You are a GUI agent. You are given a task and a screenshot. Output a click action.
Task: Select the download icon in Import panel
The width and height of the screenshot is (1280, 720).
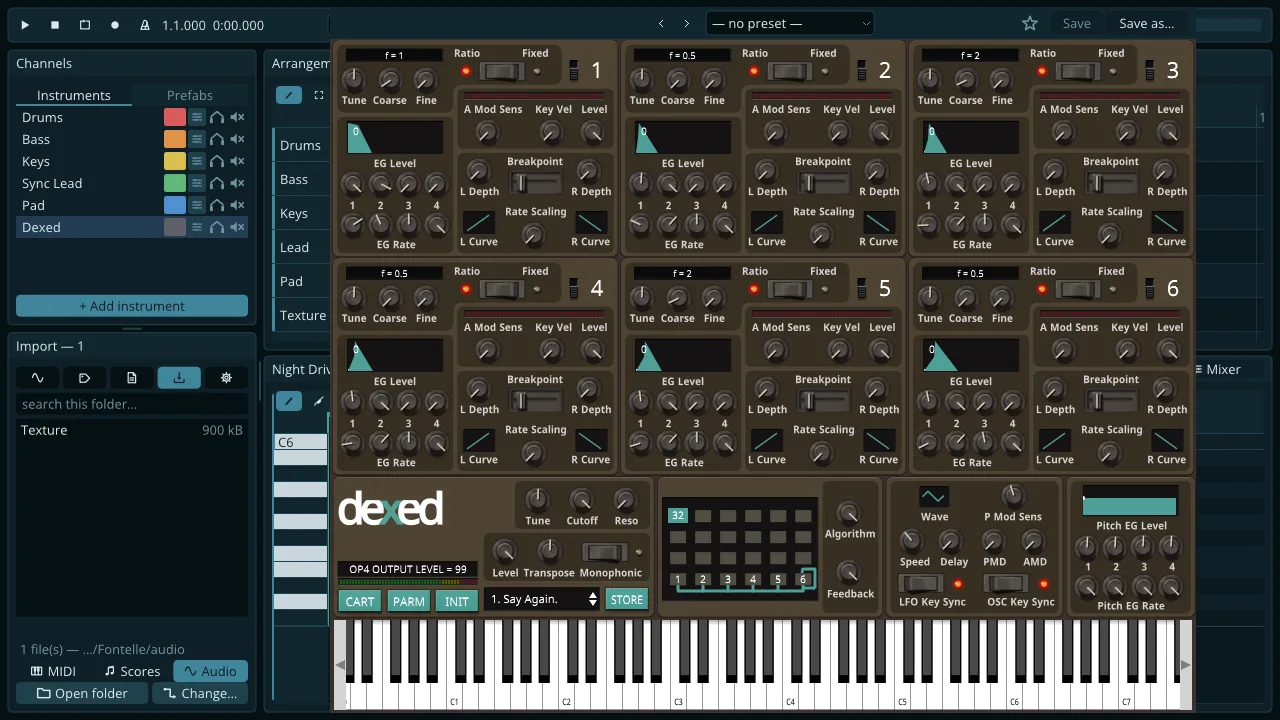pyautogui.click(x=179, y=377)
